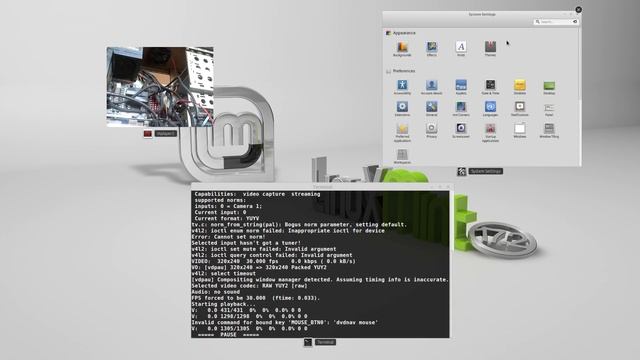Open the Window Tiling settings icon
The width and height of the screenshot is (640, 360).
[x=549, y=130]
